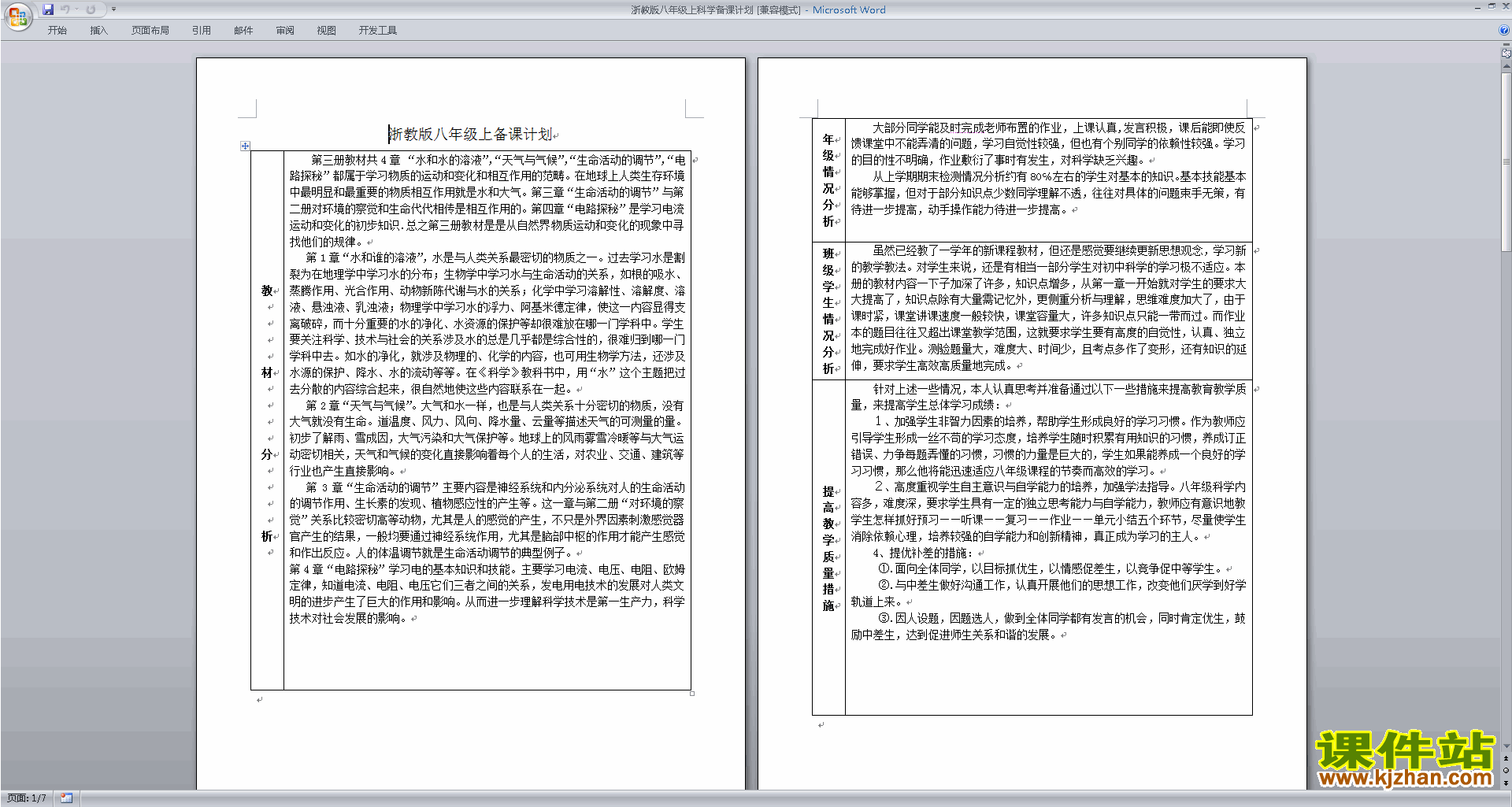Image resolution: width=1512 pixels, height=807 pixels.
Task: Click the vertical scrollbar thumb
Action: coord(1506,162)
